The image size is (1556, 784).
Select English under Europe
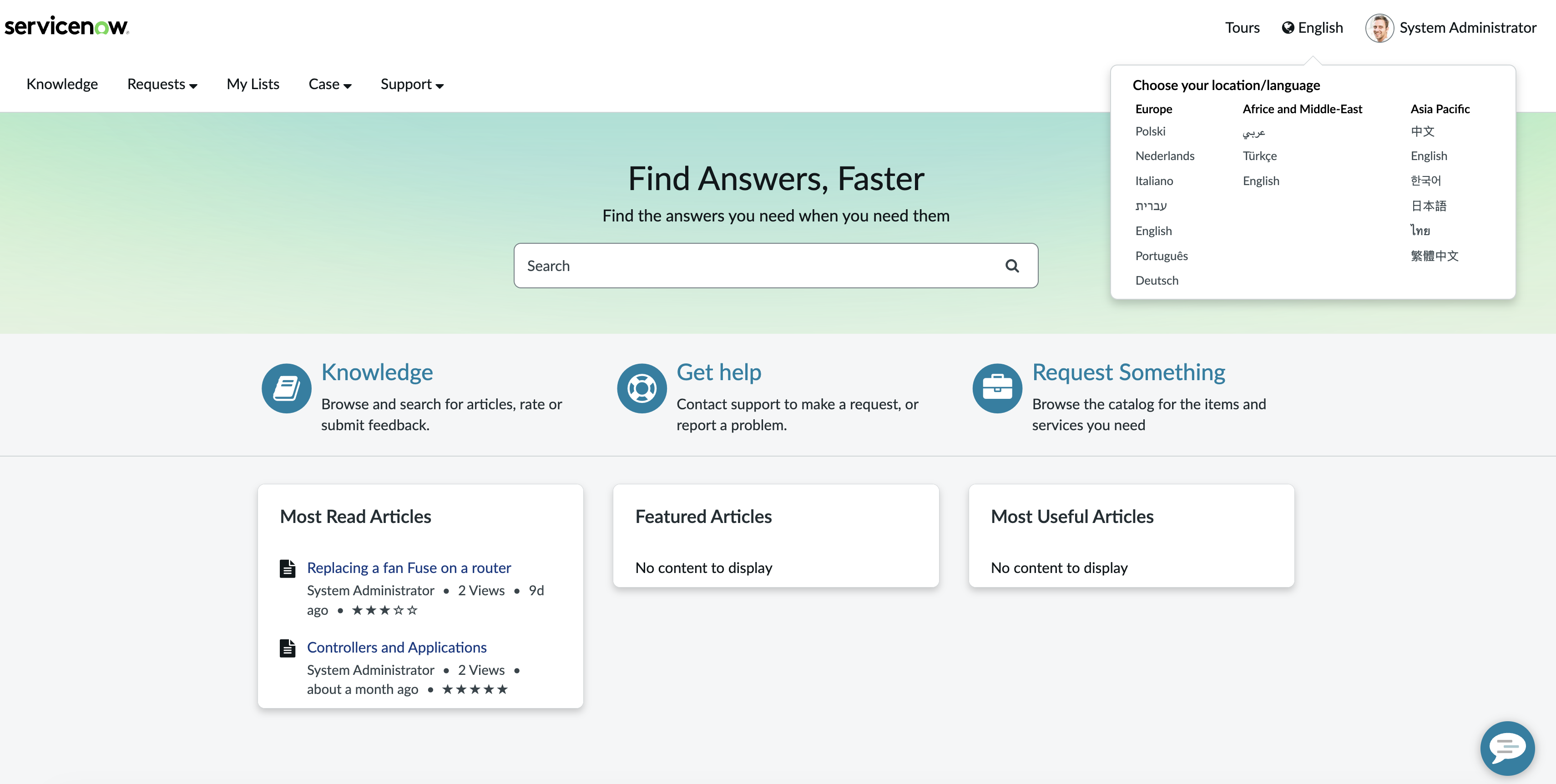pos(1154,231)
